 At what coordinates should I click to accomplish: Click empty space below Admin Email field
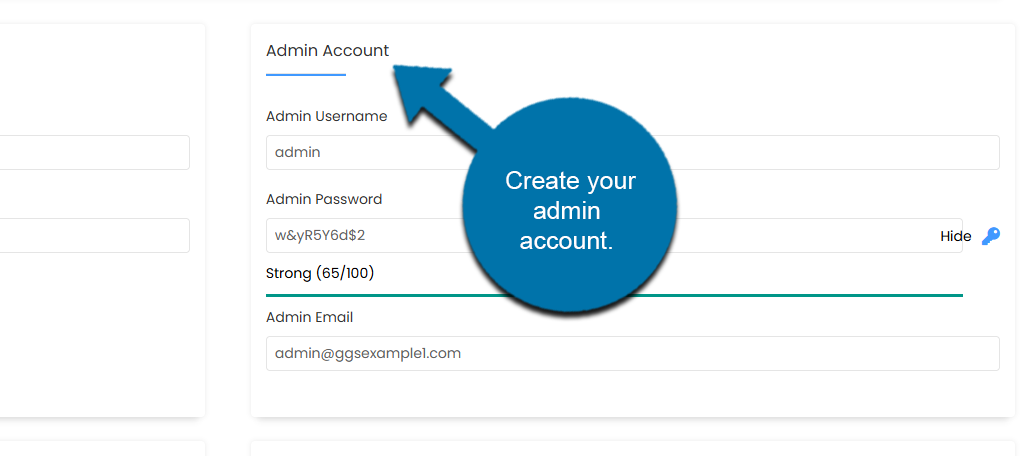point(630,395)
